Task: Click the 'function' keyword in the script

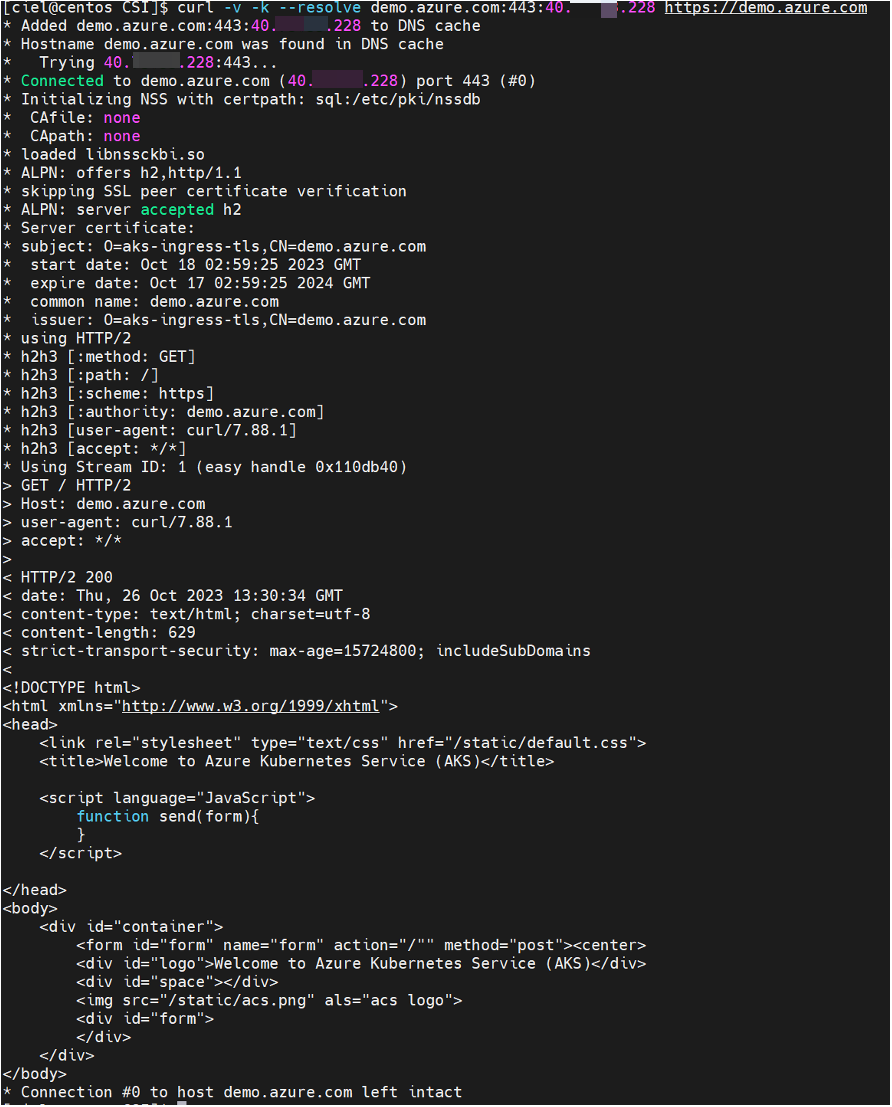Action: click(x=113, y=816)
